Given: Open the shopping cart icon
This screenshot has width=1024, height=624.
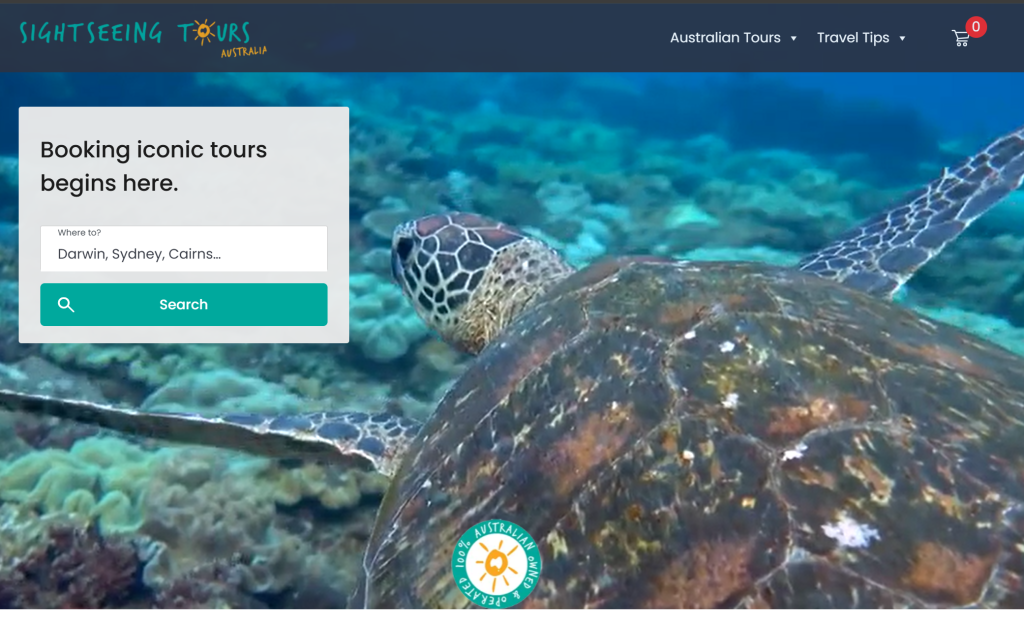Looking at the screenshot, I should 960,39.
